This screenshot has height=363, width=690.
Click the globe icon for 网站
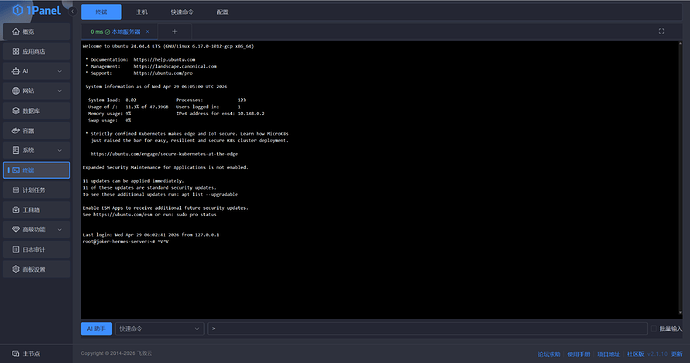click(x=16, y=91)
